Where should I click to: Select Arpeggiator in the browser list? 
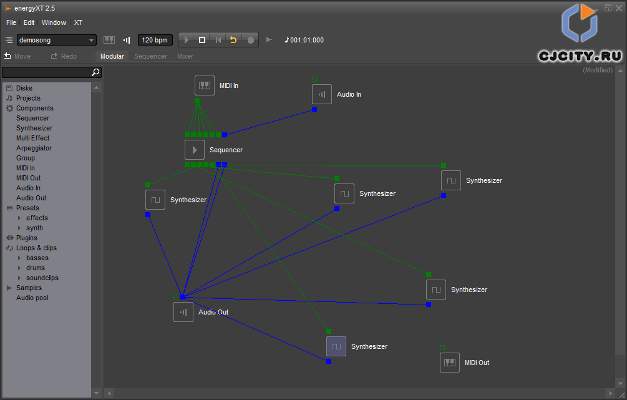(x=34, y=148)
